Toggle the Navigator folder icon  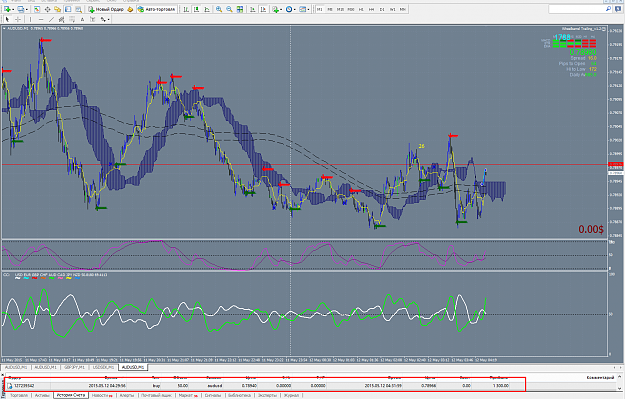click(57, 9)
